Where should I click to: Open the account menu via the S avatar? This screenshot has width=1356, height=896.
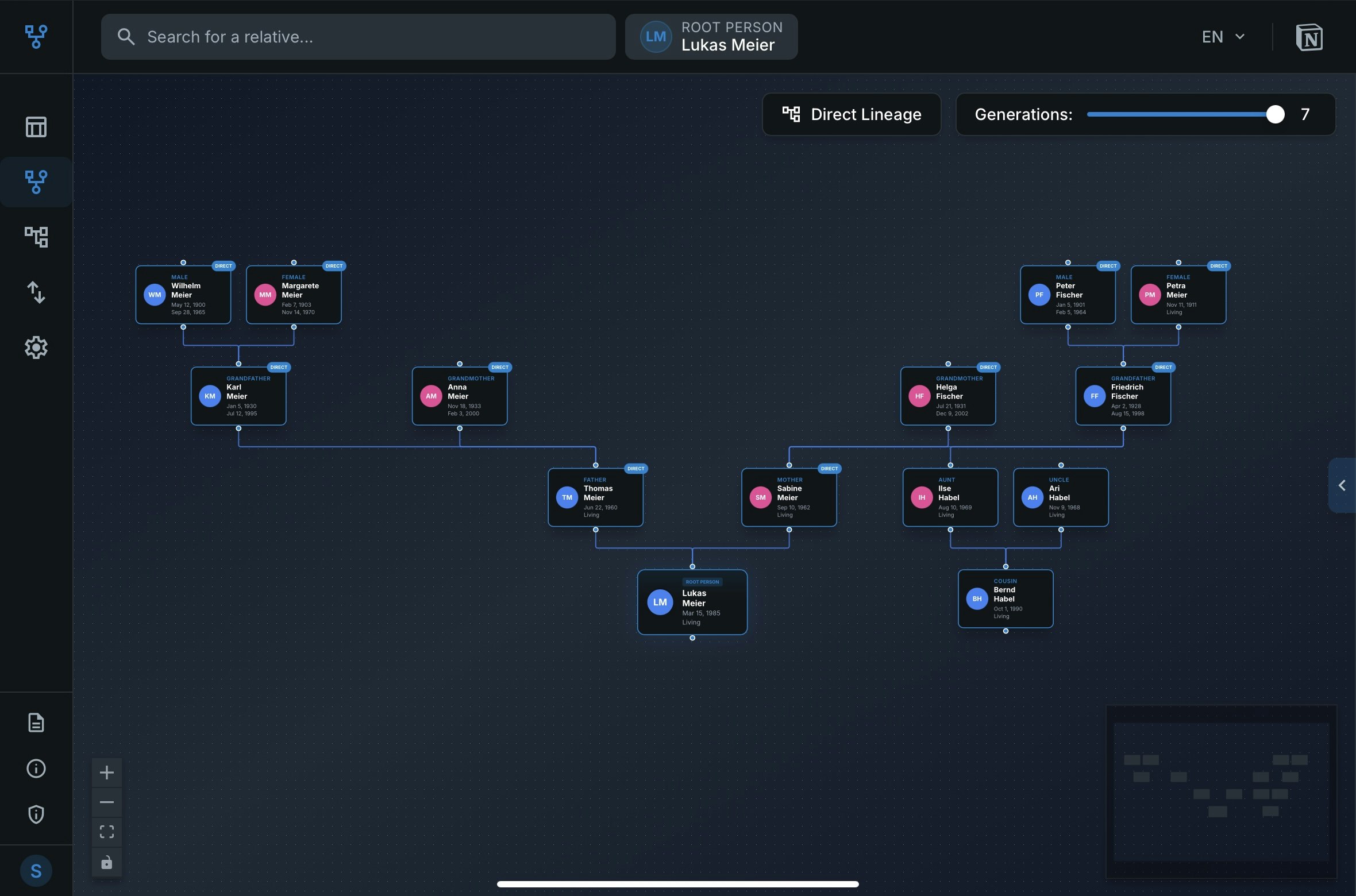pos(36,870)
